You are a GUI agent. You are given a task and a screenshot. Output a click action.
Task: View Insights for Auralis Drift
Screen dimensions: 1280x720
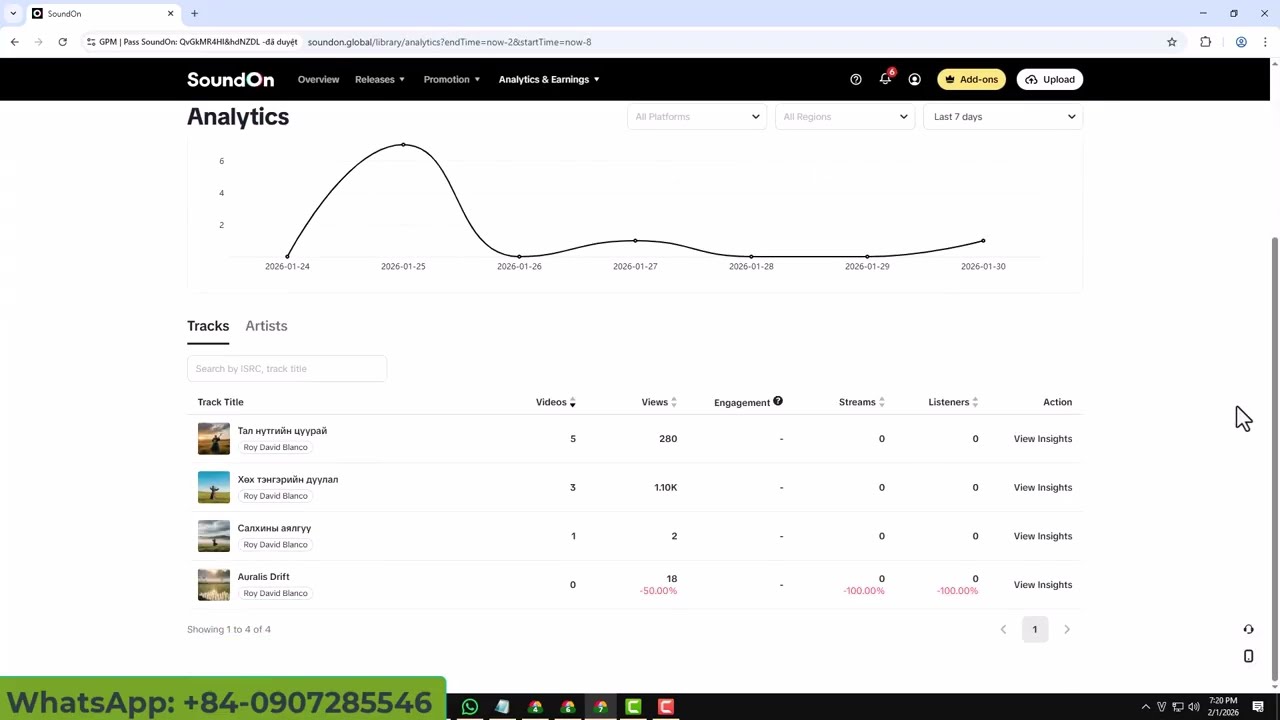[x=1043, y=585]
